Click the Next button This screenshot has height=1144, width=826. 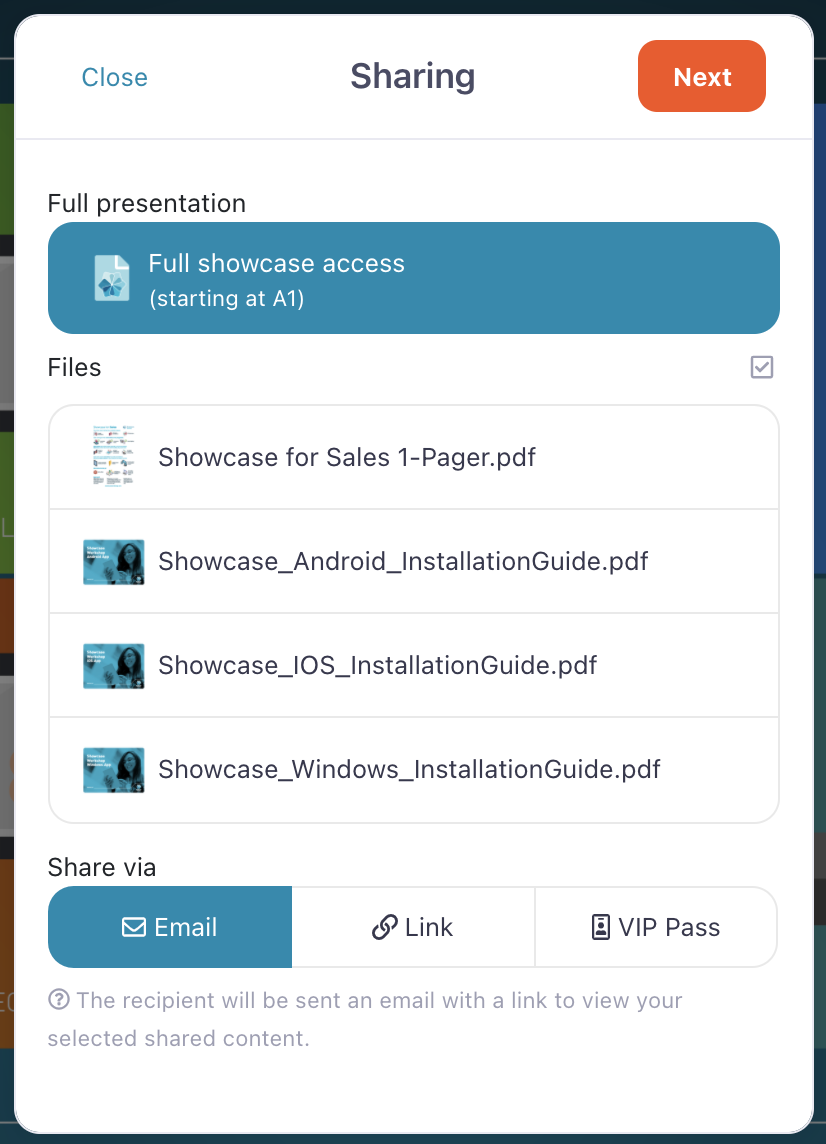pos(701,77)
